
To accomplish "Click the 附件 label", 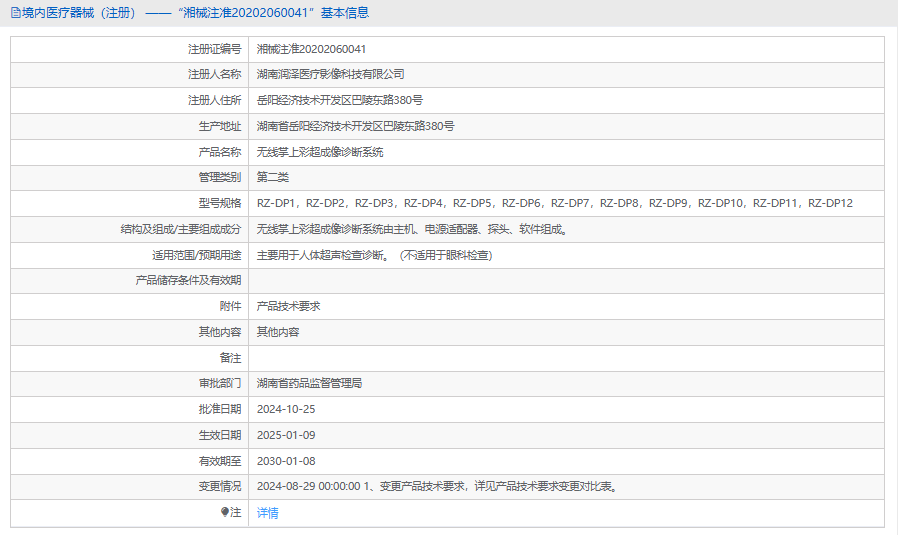I will pyautogui.click(x=230, y=306).
